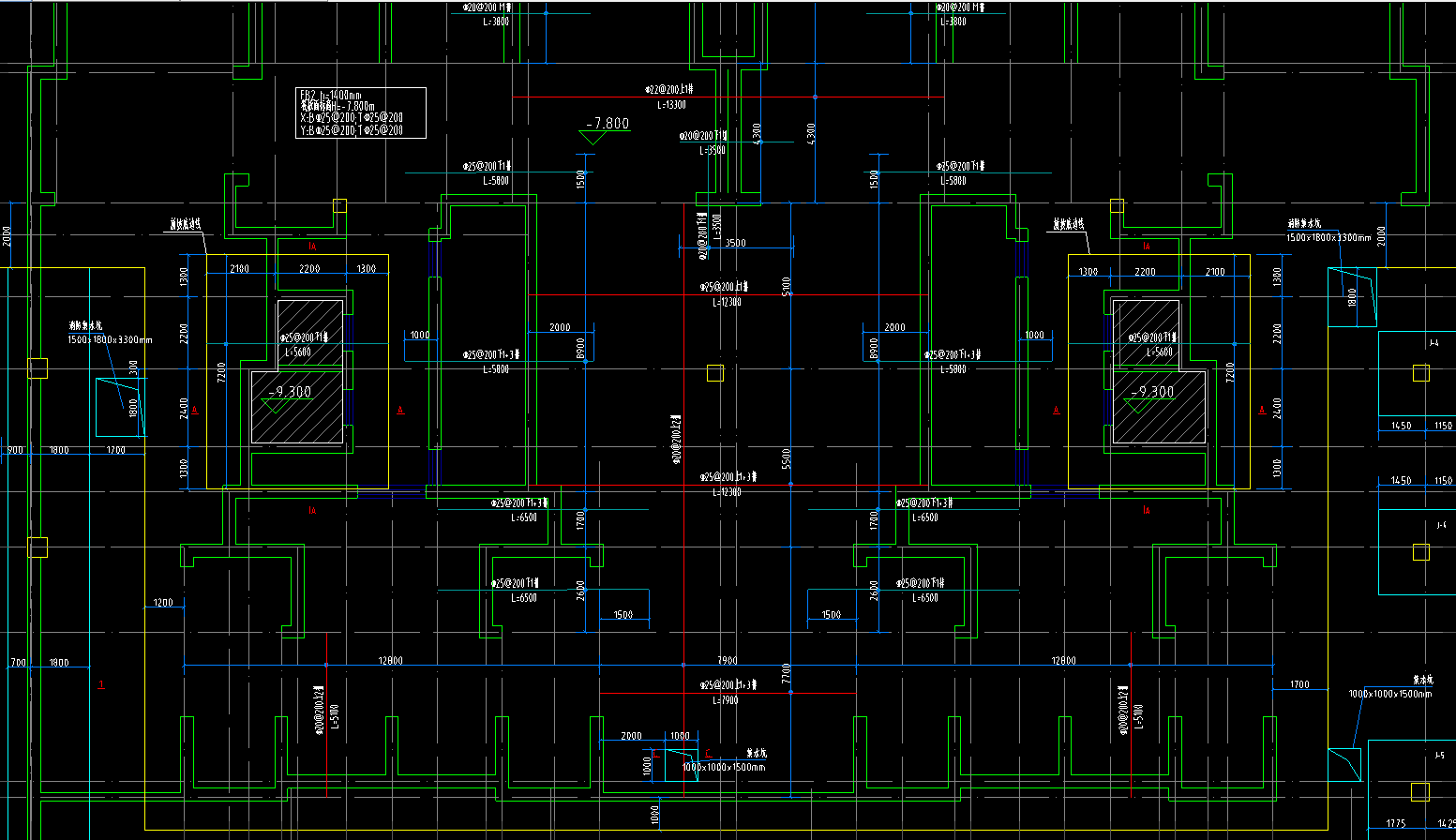Pick the 900 dimension text
1456x840 pixels.
[16, 451]
